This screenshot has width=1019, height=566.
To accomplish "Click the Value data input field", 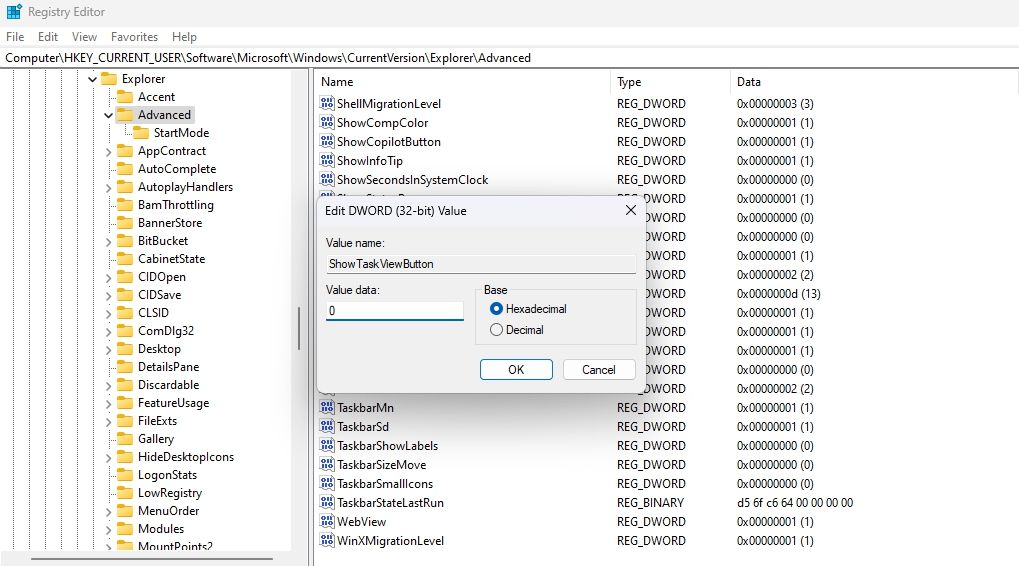I will click(395, 311).
